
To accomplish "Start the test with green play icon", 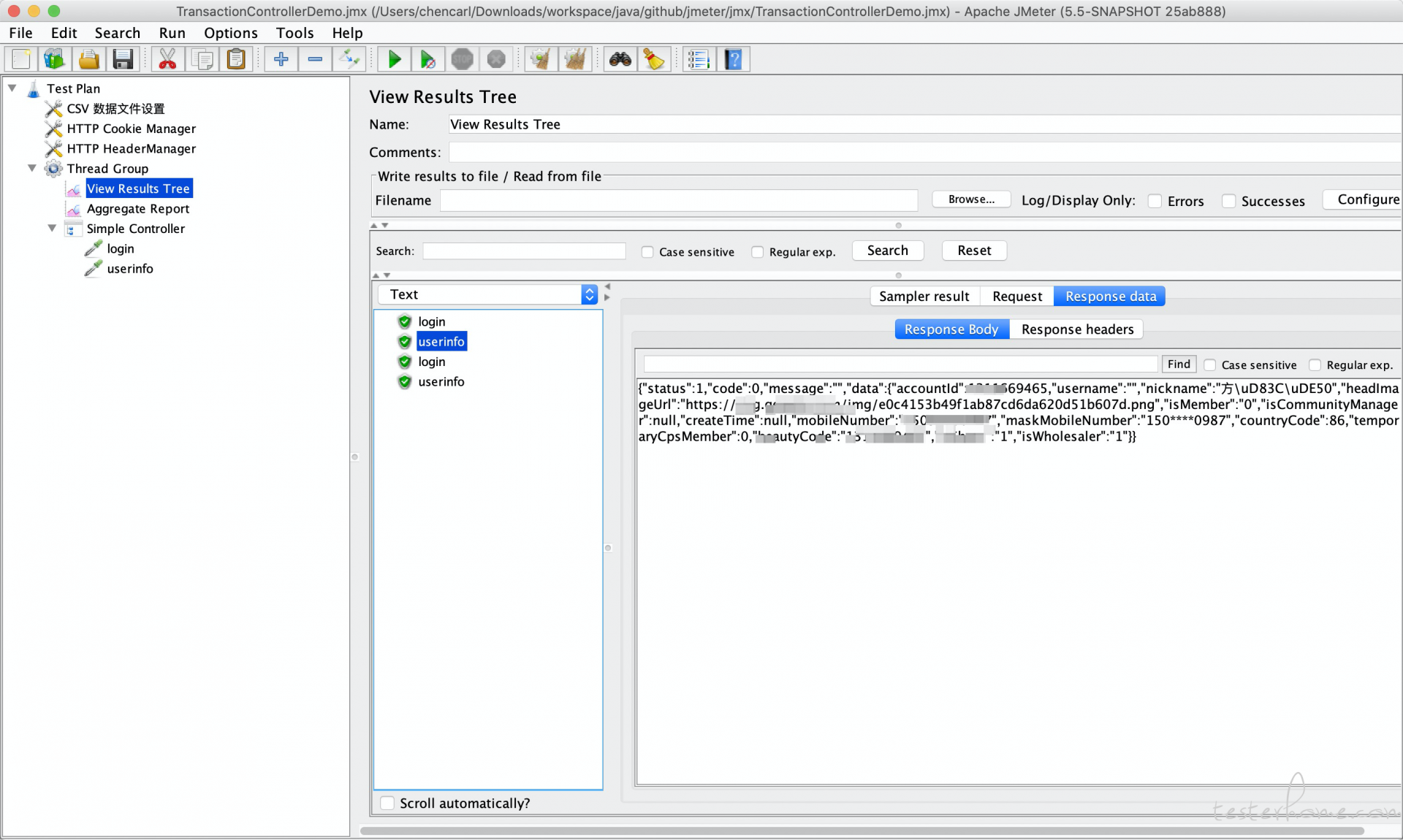I will click(x=394, y=59).
